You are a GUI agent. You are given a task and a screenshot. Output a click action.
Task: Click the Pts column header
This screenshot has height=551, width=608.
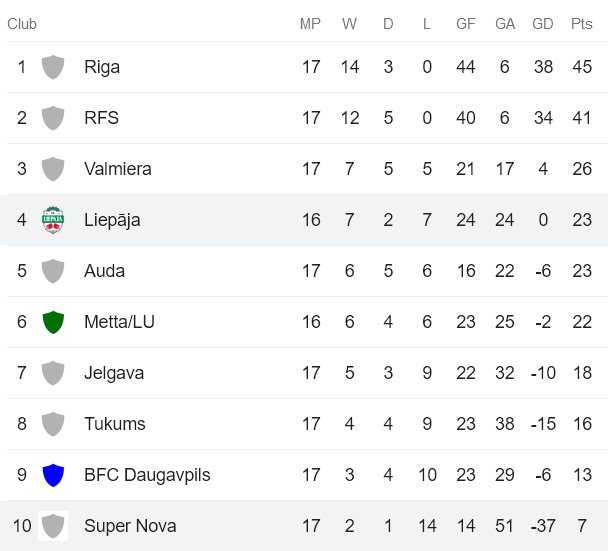[581, 24]
